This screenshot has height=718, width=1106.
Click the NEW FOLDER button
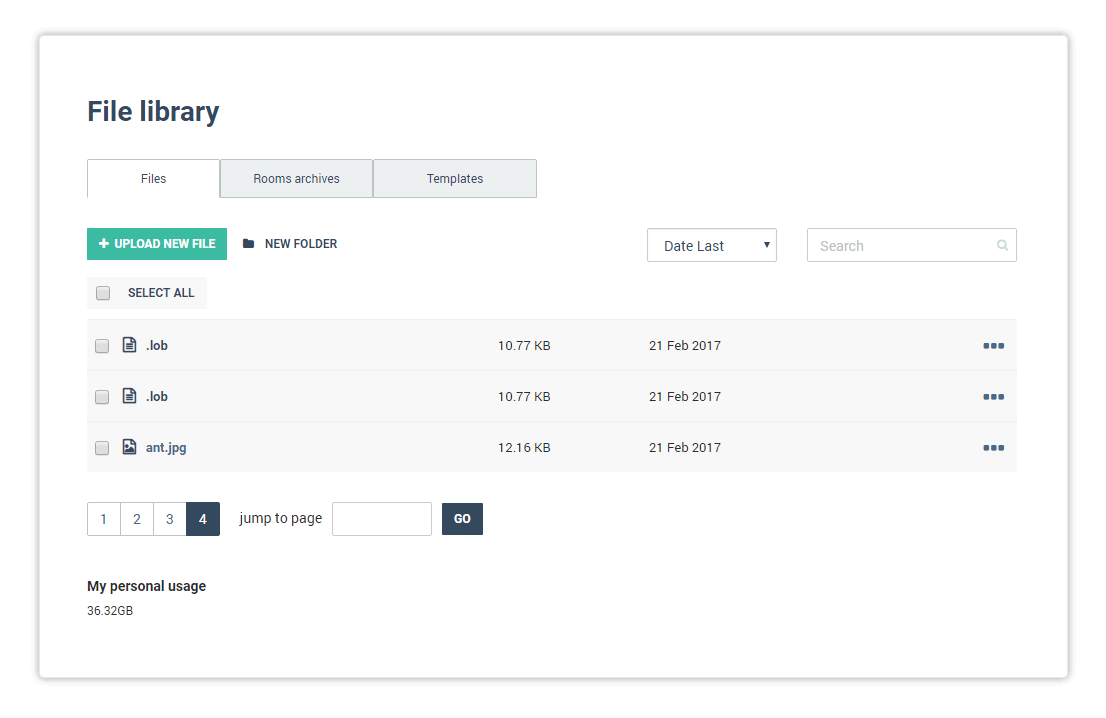290,244
